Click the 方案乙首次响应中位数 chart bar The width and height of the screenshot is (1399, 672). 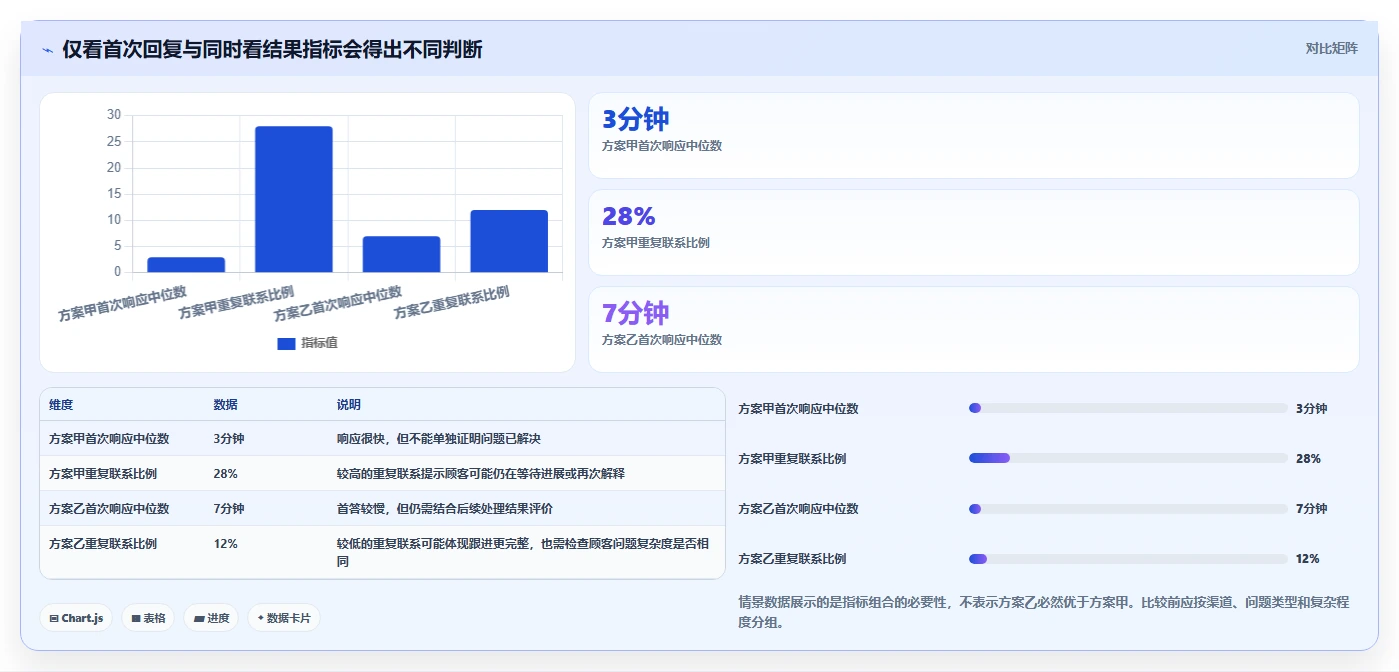point(402,254)
